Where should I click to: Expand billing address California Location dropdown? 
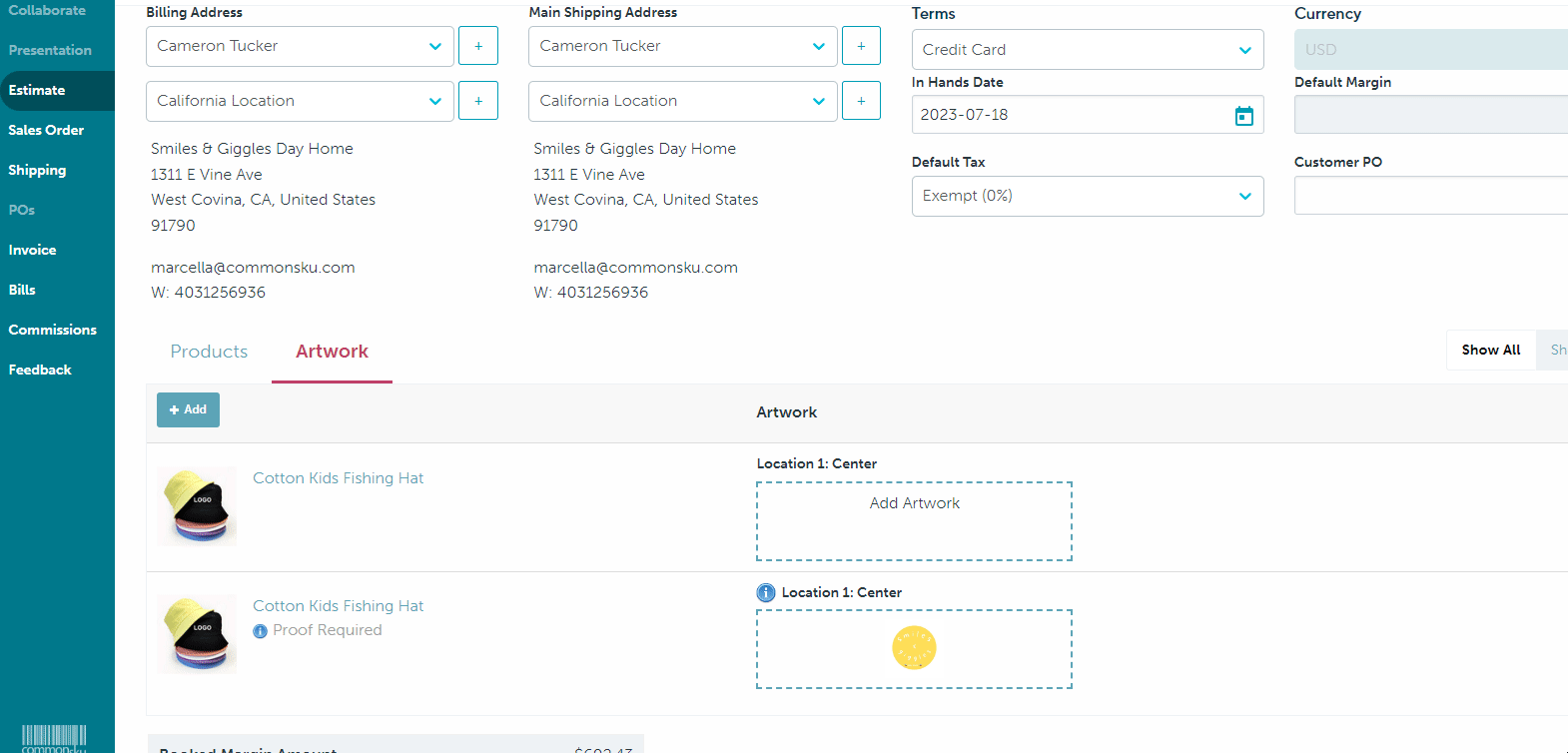click(x=300, y=101)
